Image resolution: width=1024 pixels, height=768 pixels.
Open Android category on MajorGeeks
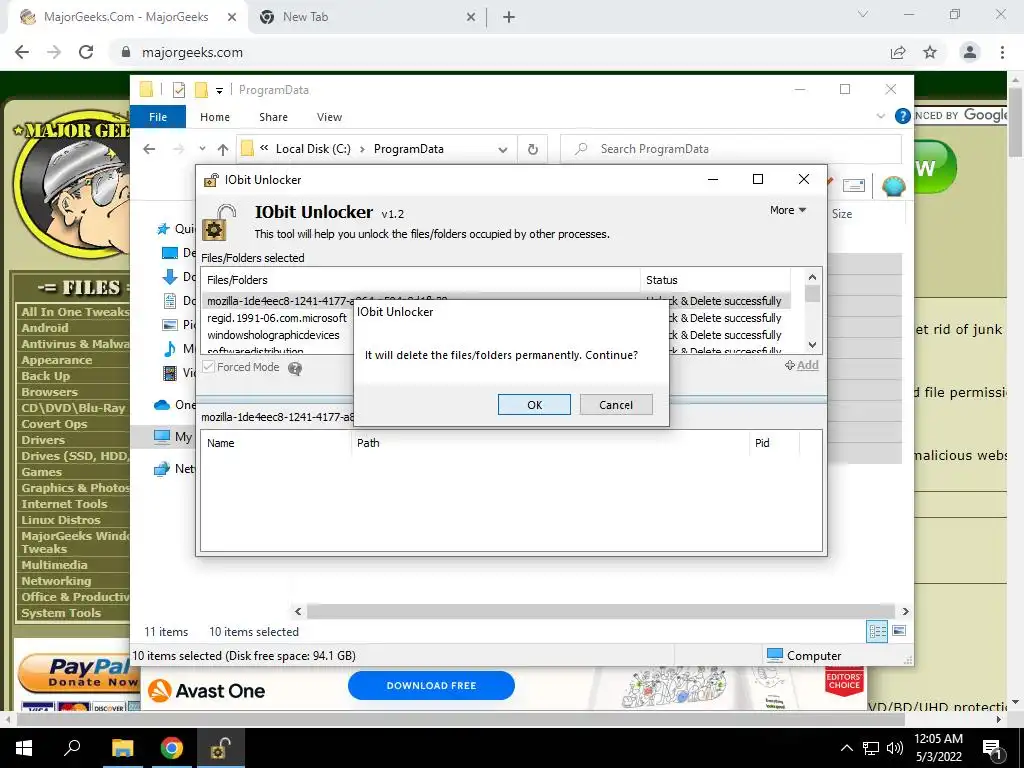click(x=44, y=328)
